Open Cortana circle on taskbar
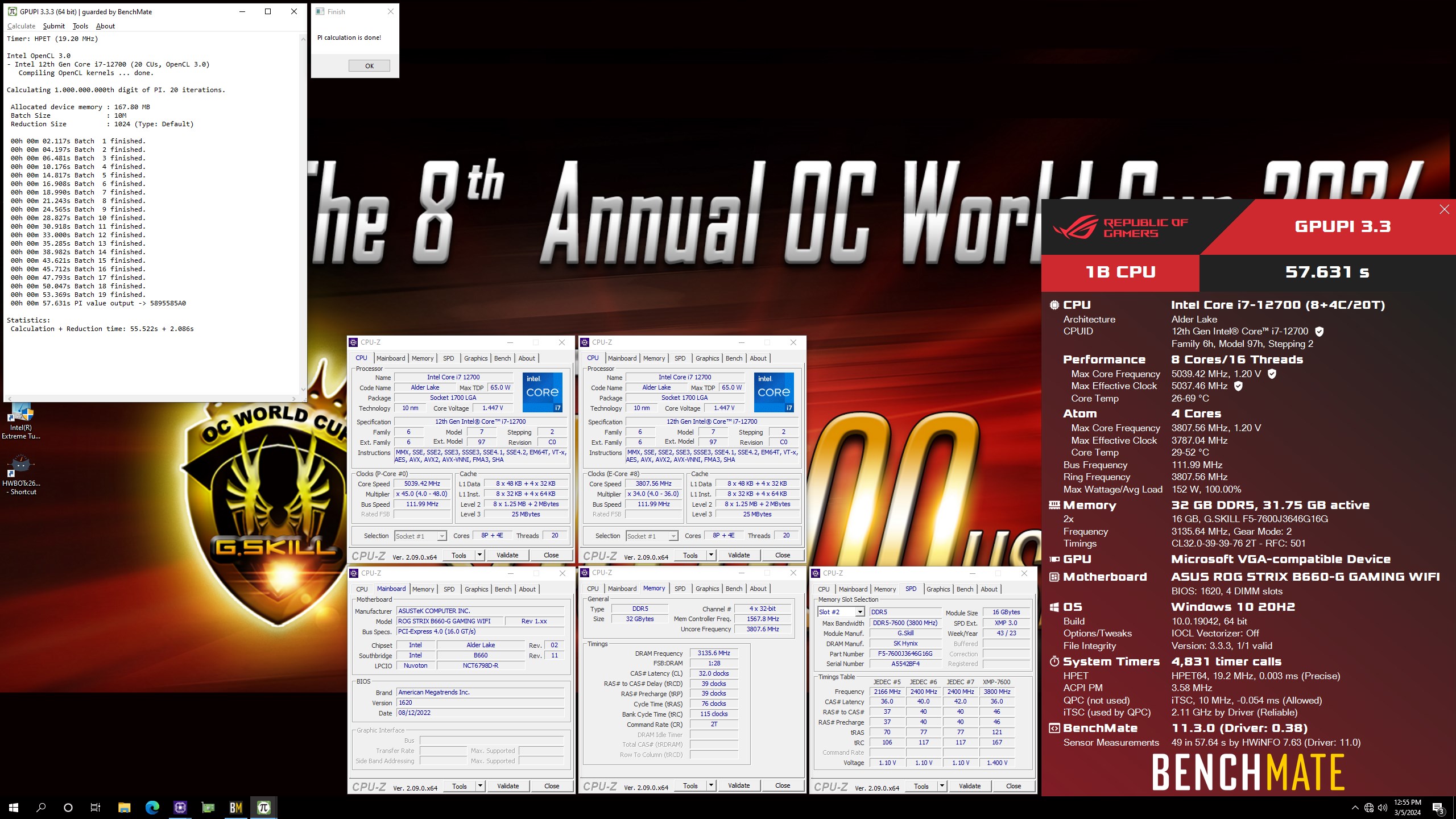 [x=68, y=807]
